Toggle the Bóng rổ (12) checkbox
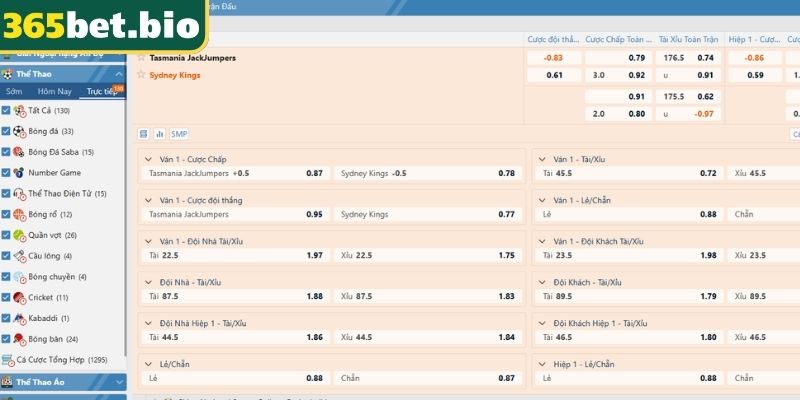800x400 pixels. [6, 214]
